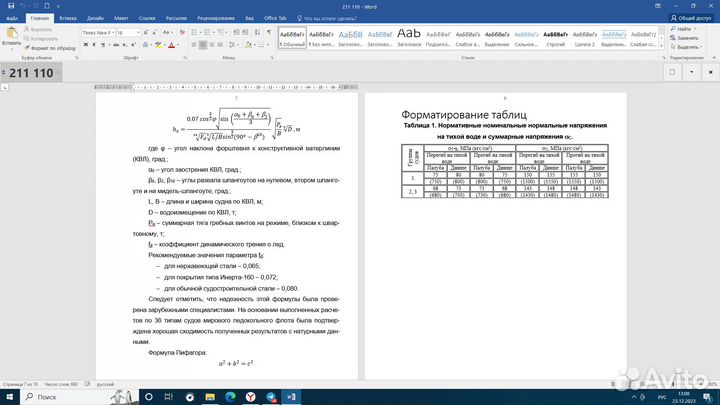
Task: Toggle superscript formatting
Action: pyautogui.click(x=133, y=45)
